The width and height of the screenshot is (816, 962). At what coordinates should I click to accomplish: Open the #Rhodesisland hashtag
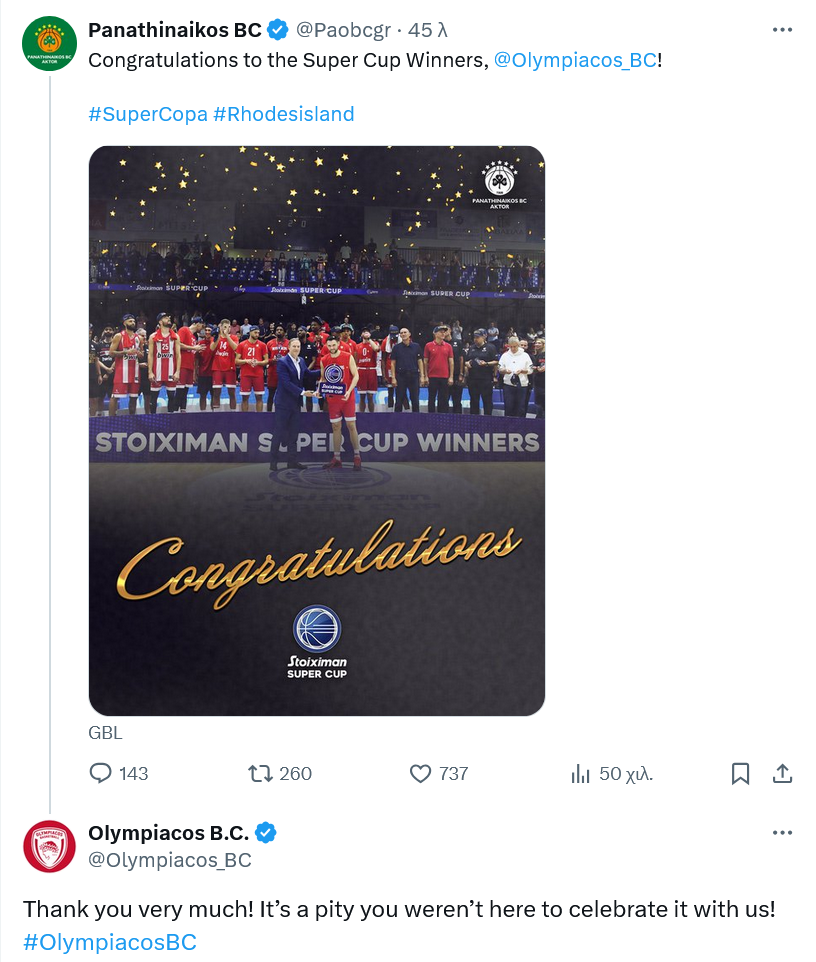[284, 114]
